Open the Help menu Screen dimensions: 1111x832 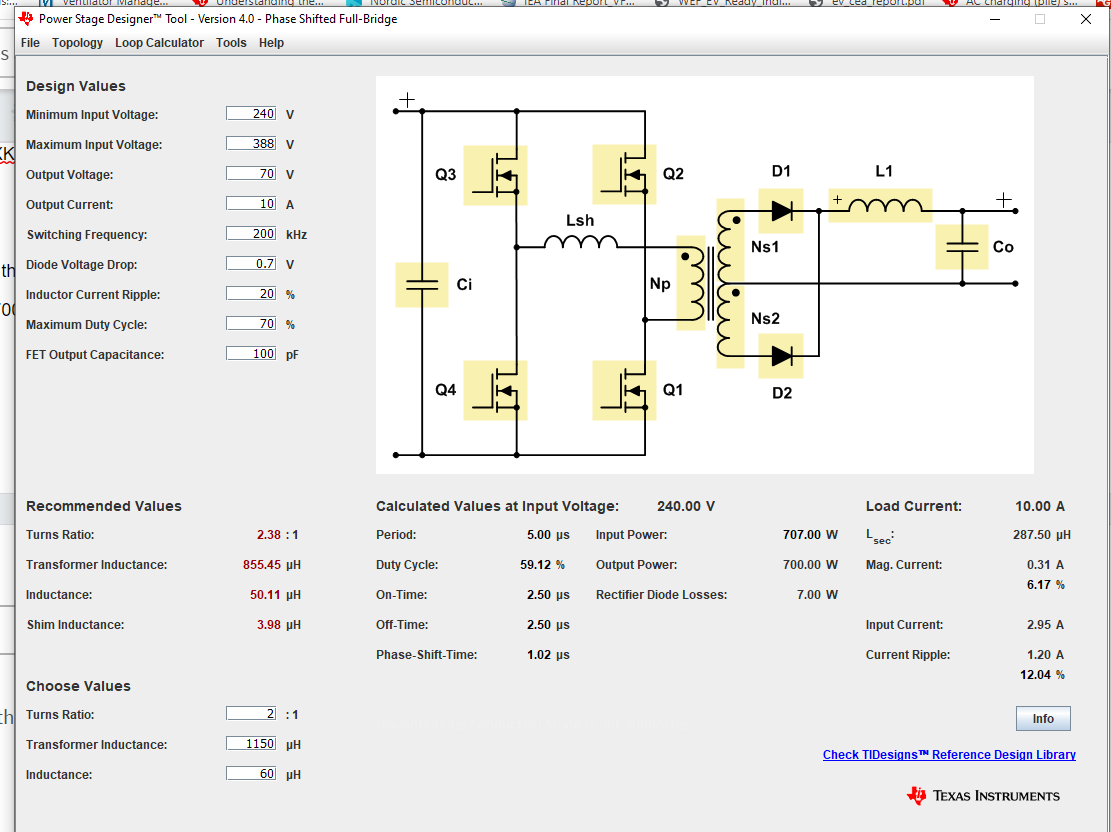pos(271,43)
